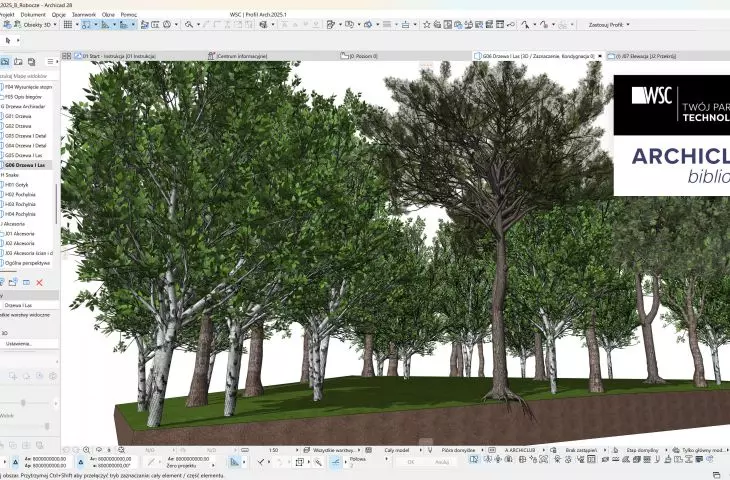Open the Teamwork menu
The width and height of the screenshot is (730, 480).
point(84,14)
